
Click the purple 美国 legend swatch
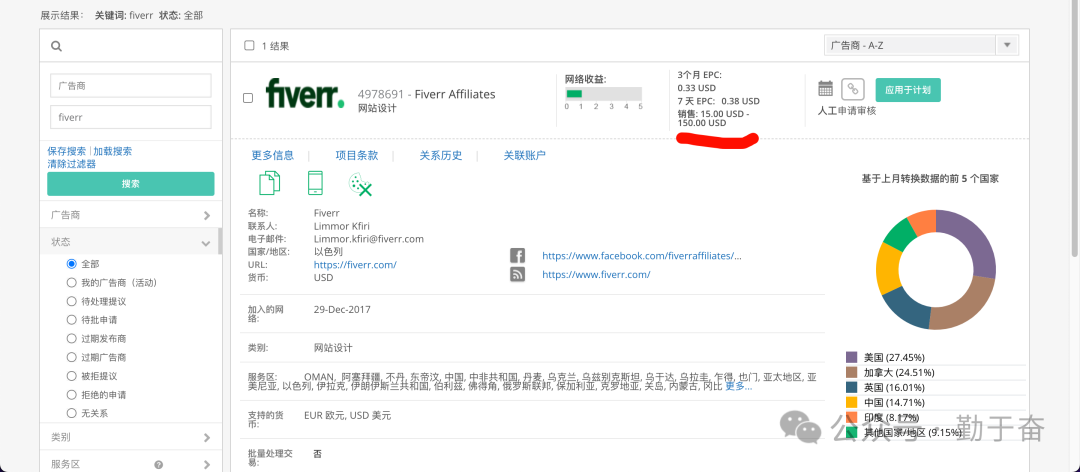(x=852, y=357)
